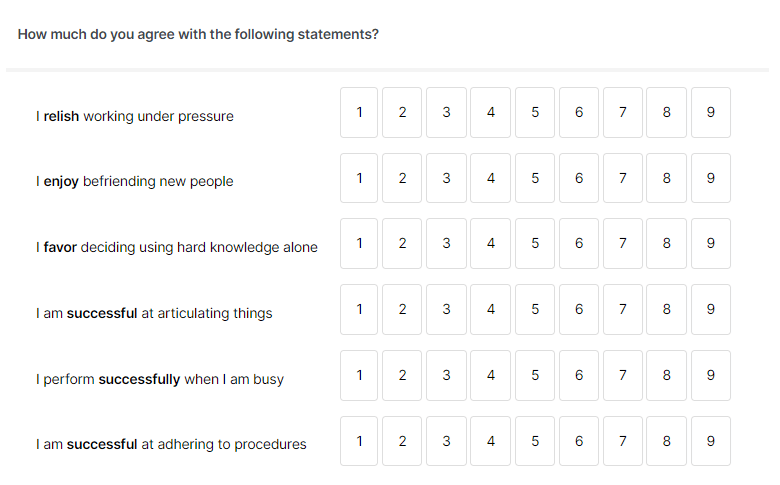Select 4 for perform successfully when busy
Image resolution: width=780 pixels, height=485 pixels.
(x=490, y=376)
